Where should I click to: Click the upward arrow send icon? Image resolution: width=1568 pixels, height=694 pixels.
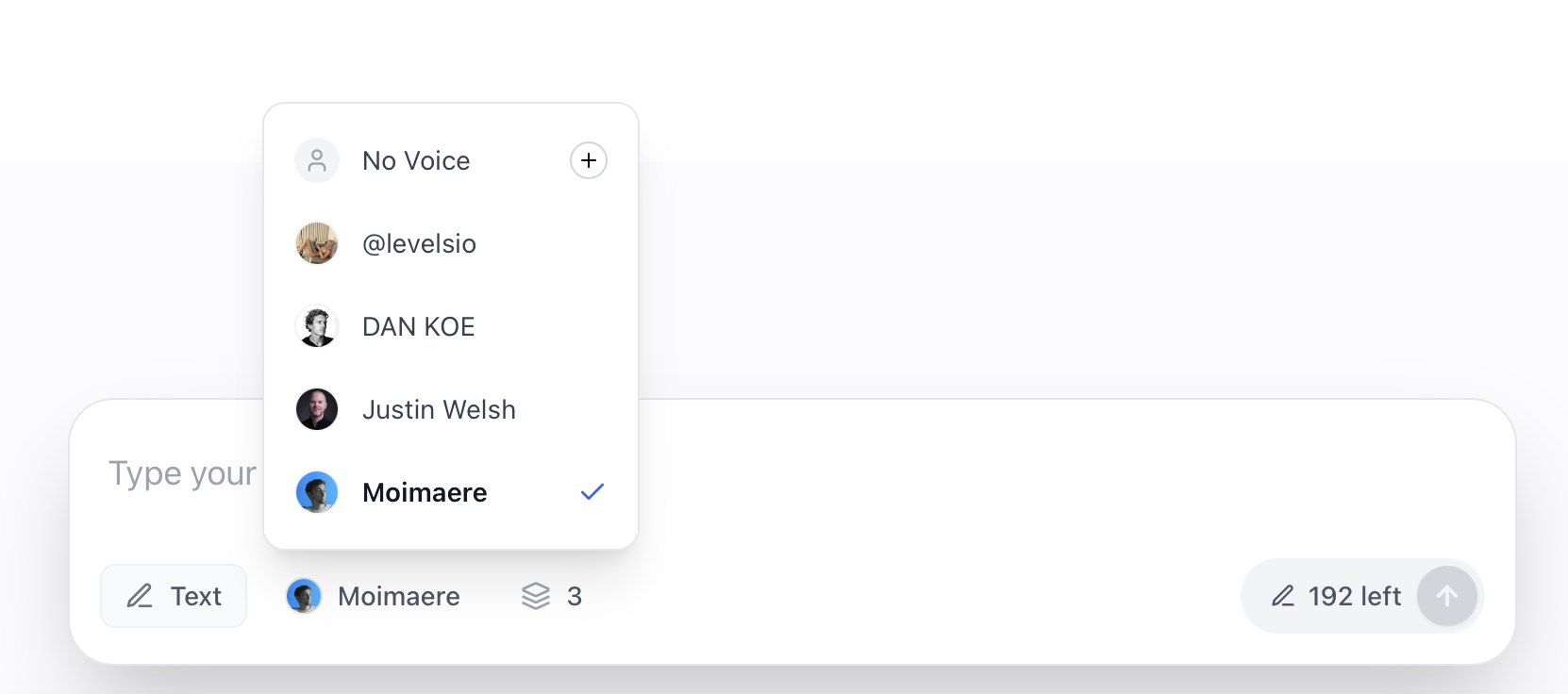[1447, 596]
